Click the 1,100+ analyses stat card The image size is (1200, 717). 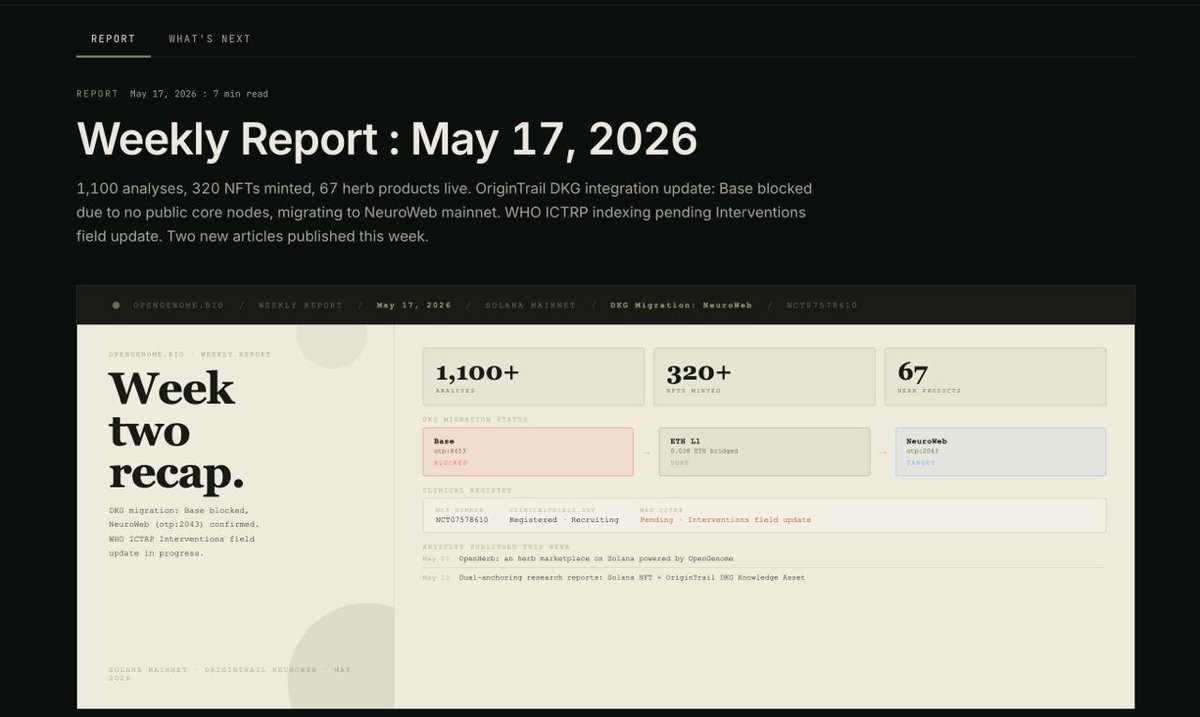[x=533, y=377]
